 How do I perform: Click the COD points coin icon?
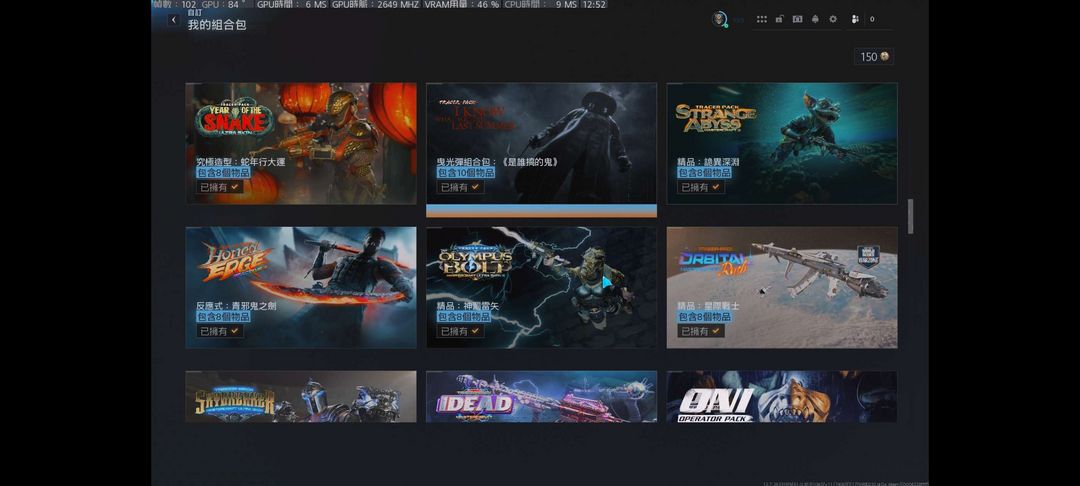coord(884,56)
